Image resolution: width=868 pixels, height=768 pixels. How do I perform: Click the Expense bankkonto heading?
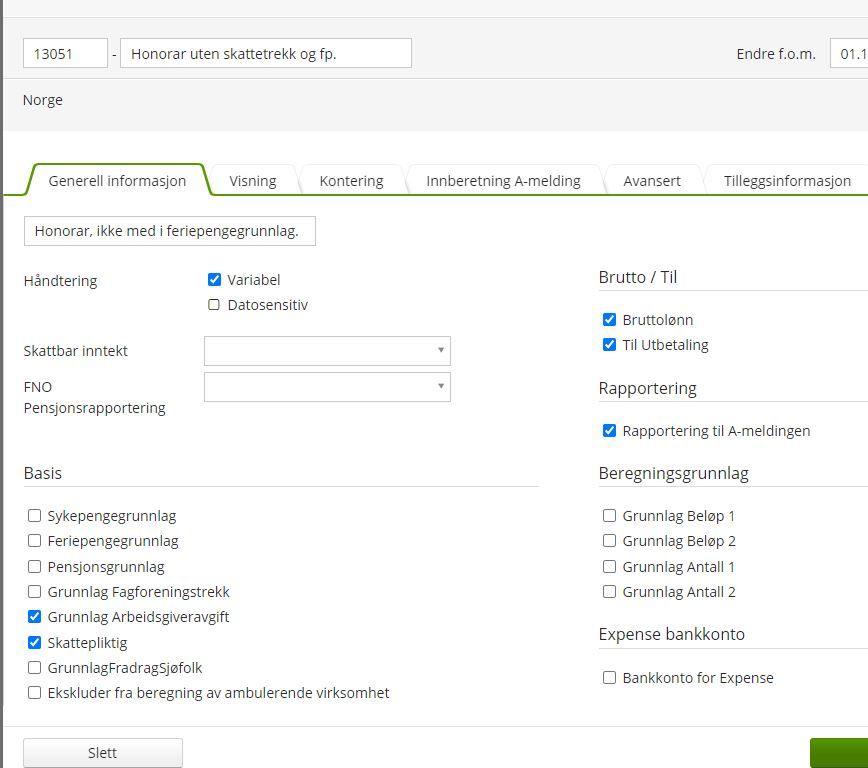click(x=671, y=634)
